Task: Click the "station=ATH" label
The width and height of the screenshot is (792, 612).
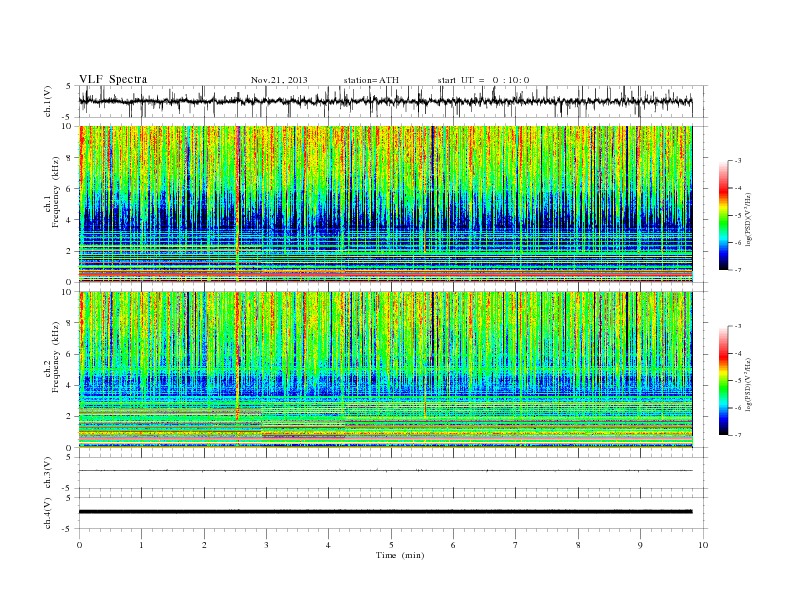Action: point(371,80)
